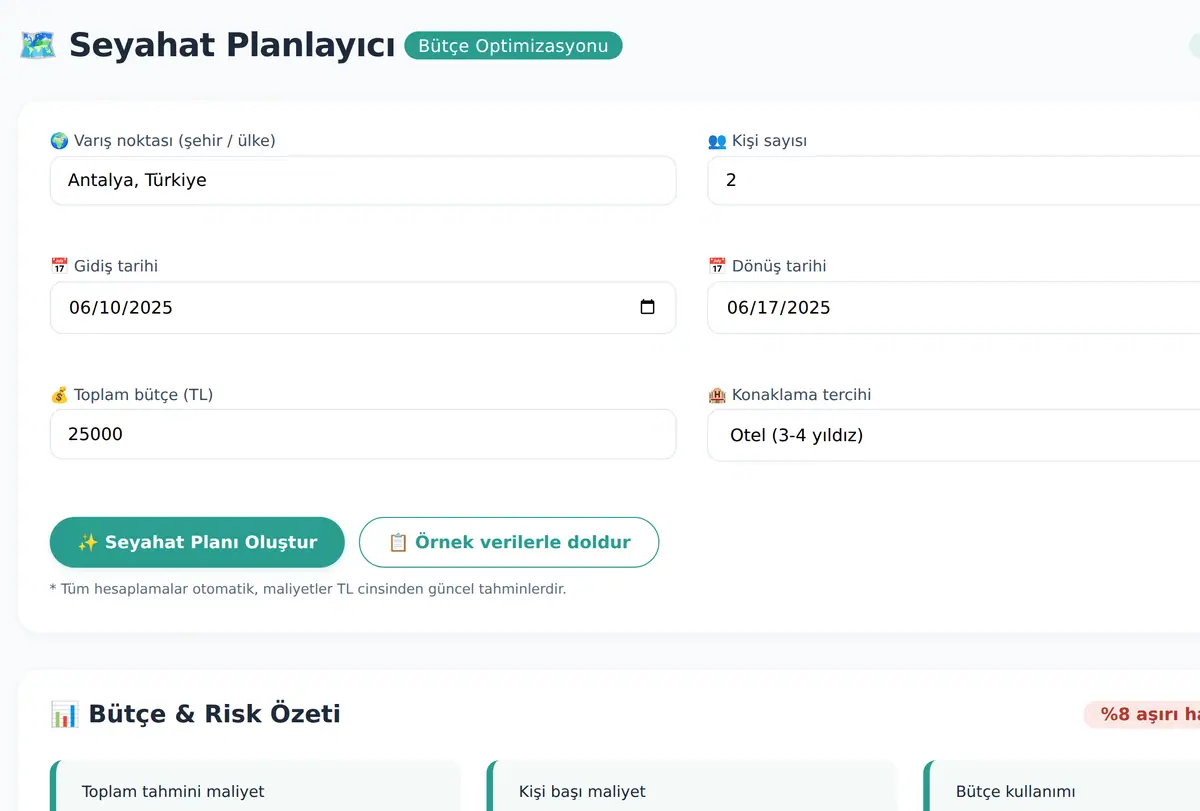Click the money bag icon of Toplam bütçe

coord(59,395)
